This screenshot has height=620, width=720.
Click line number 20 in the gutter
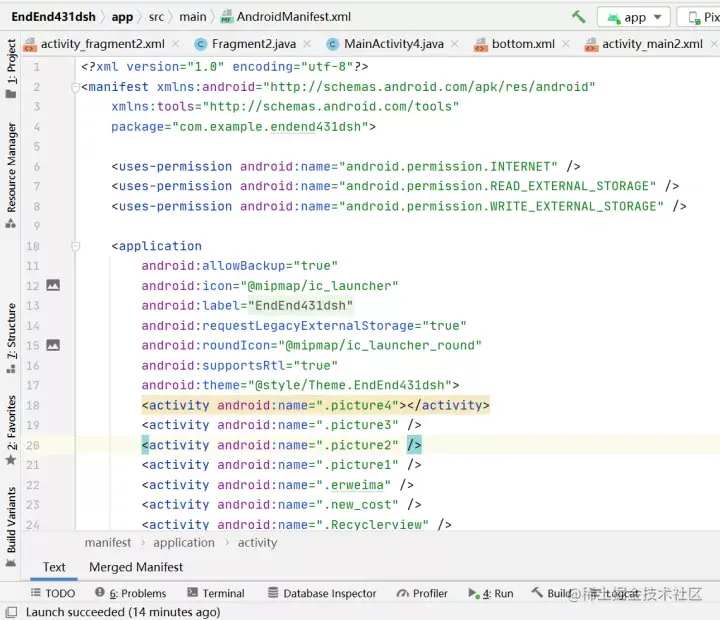33,445
